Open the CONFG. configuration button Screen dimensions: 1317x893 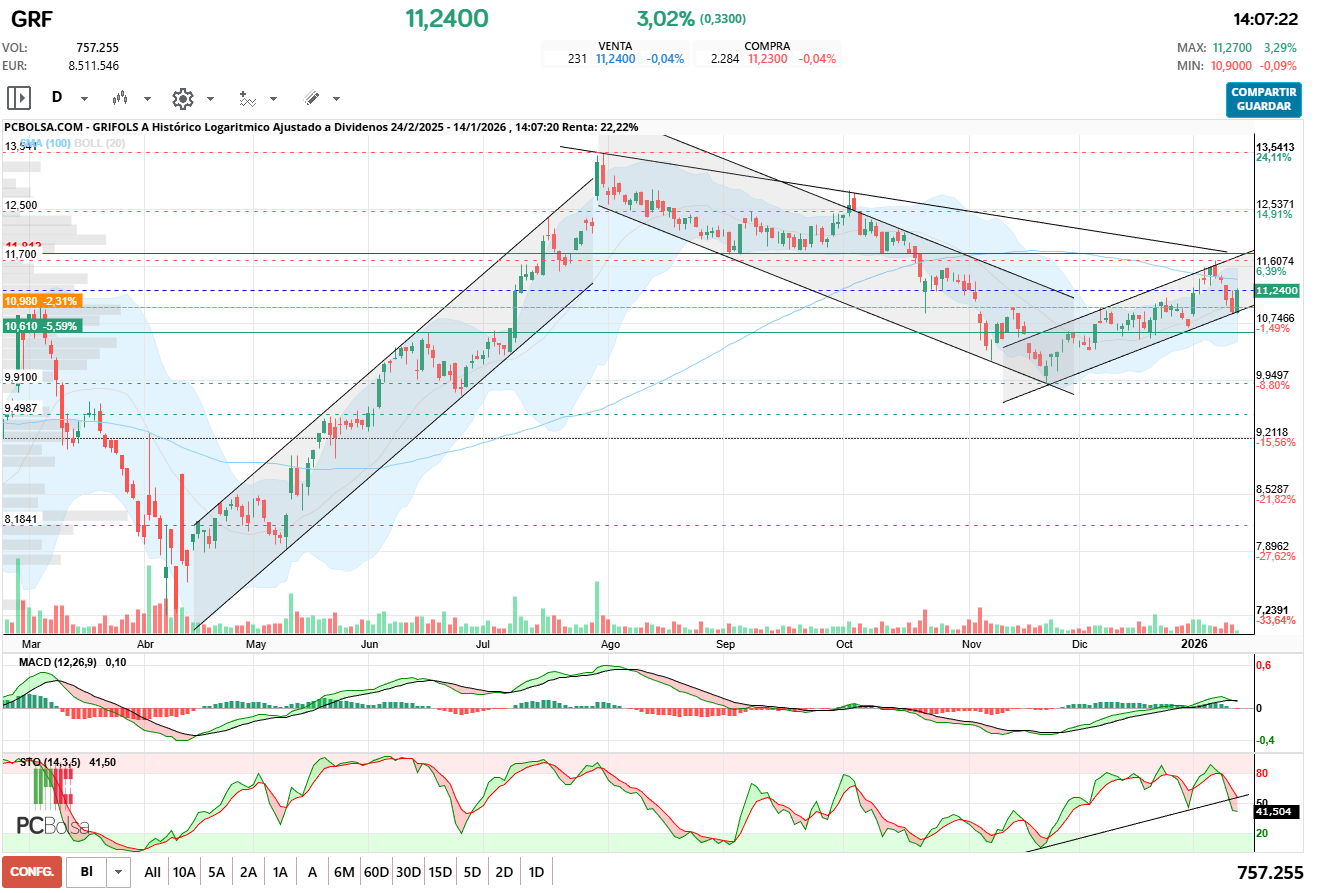click(x=32, y=872)
